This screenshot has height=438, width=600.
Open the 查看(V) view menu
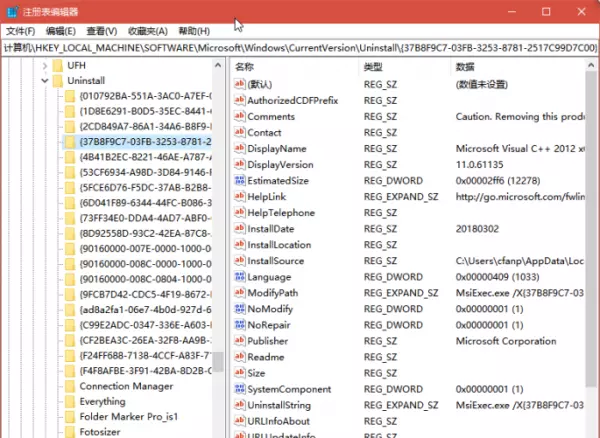pos(101,31)
